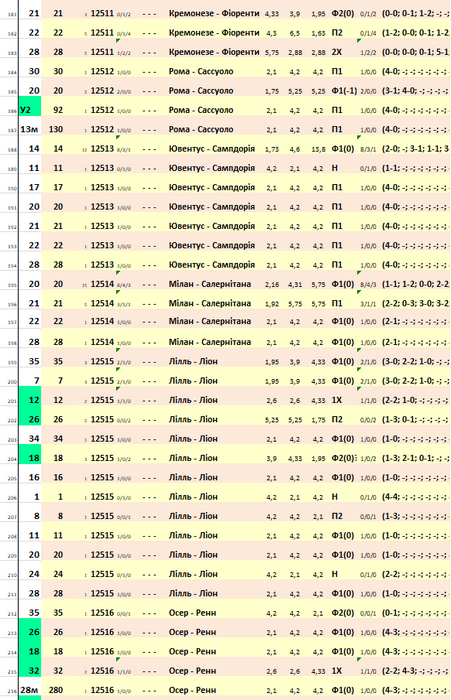Select the cell showing 92
This screenshot has height=700, width=451.
[58, 110]
